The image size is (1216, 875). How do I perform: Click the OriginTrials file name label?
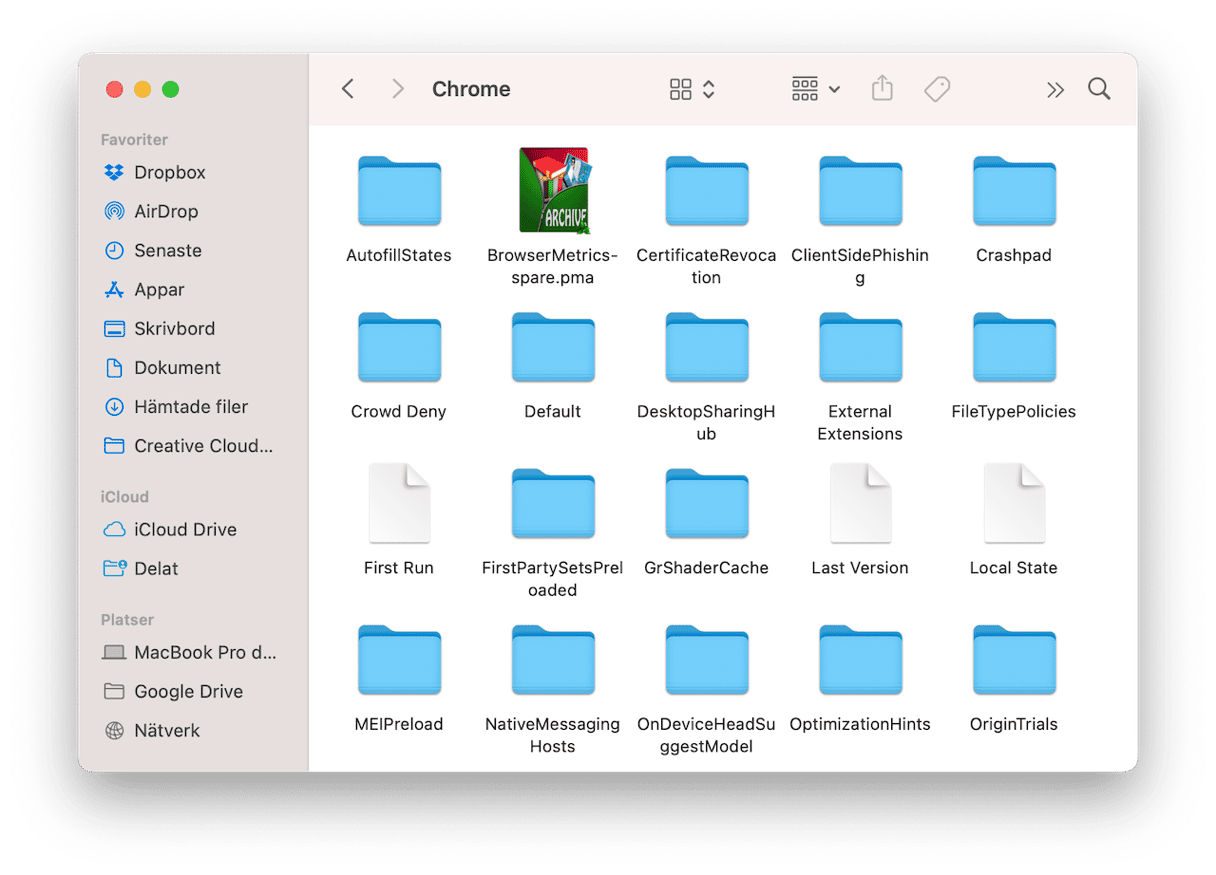1014,724
